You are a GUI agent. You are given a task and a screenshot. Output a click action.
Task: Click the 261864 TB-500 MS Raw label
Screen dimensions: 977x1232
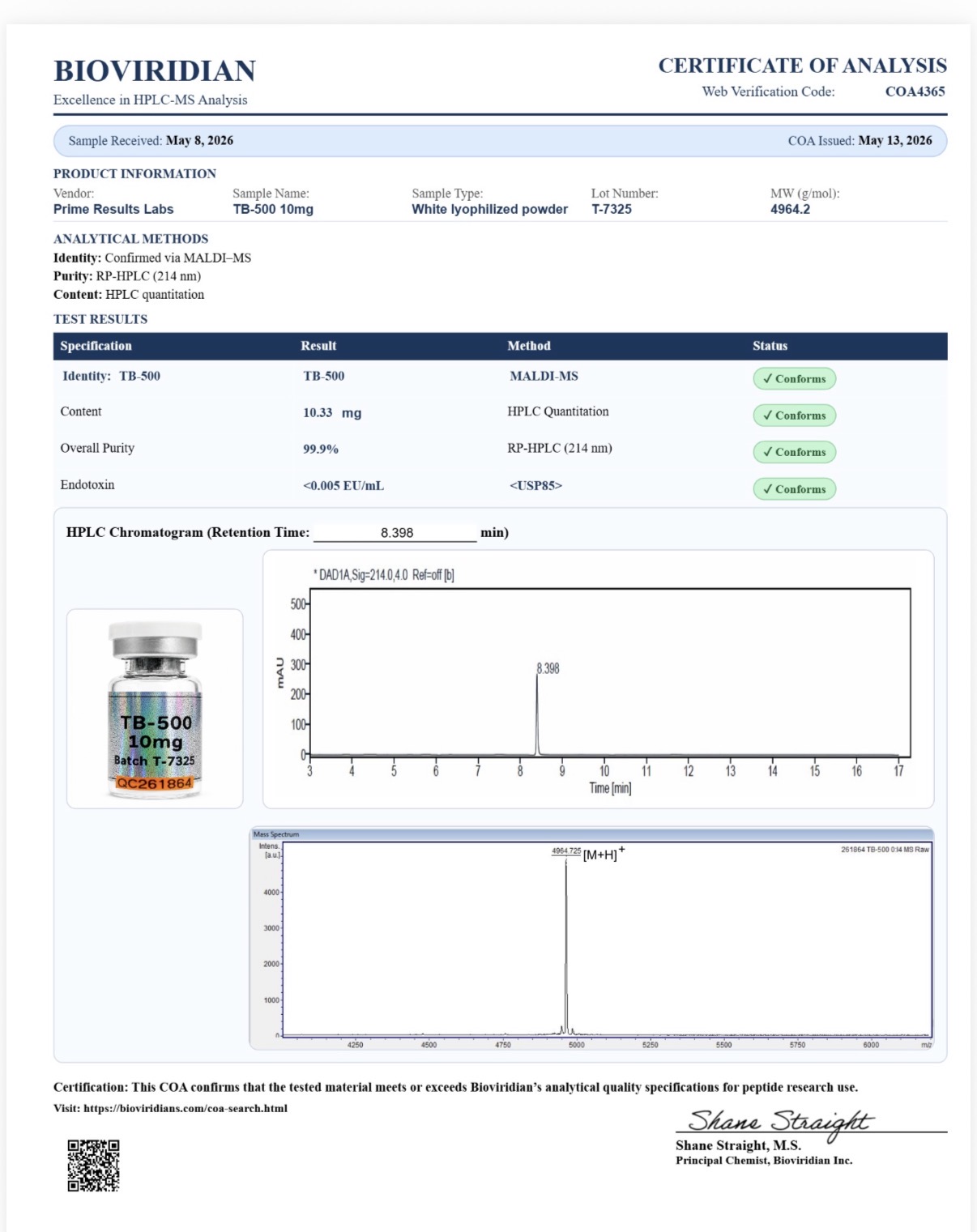[885, 850]
